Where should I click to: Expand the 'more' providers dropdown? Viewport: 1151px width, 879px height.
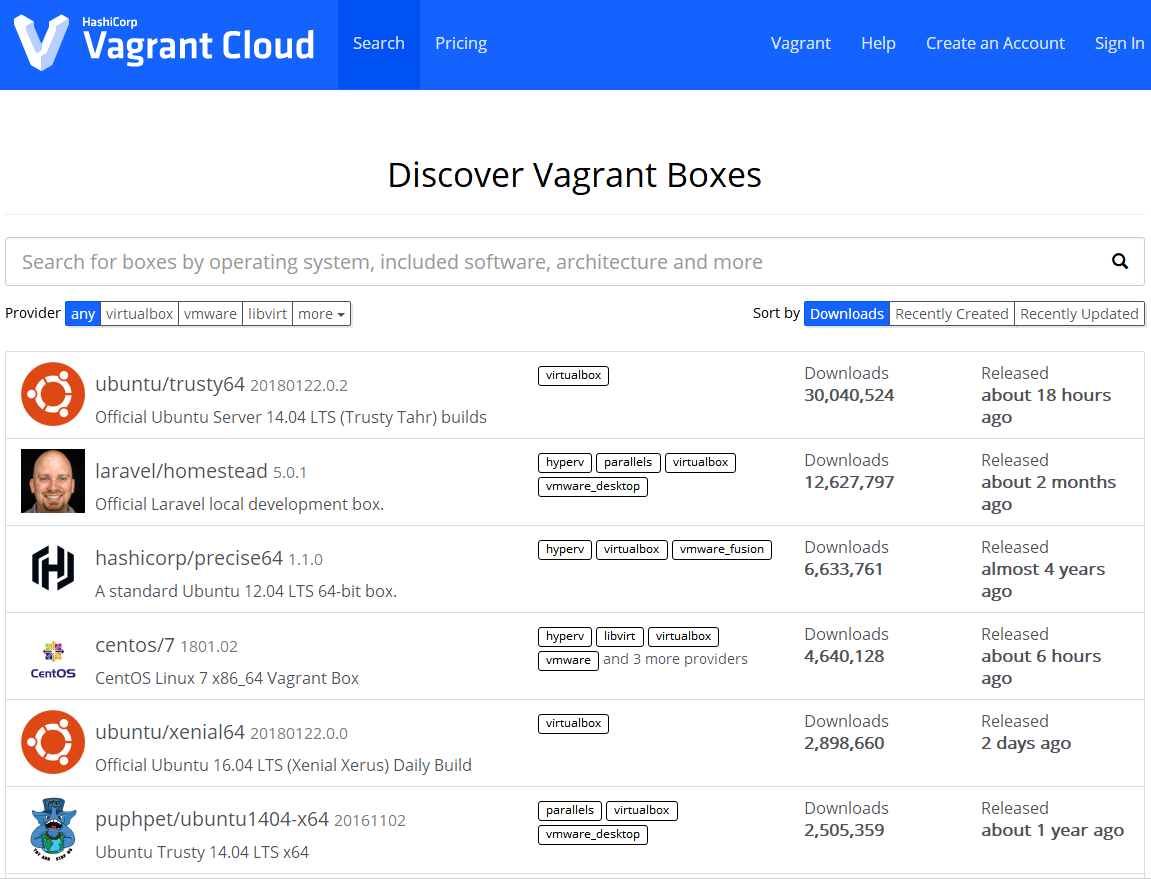click(321, 314)
